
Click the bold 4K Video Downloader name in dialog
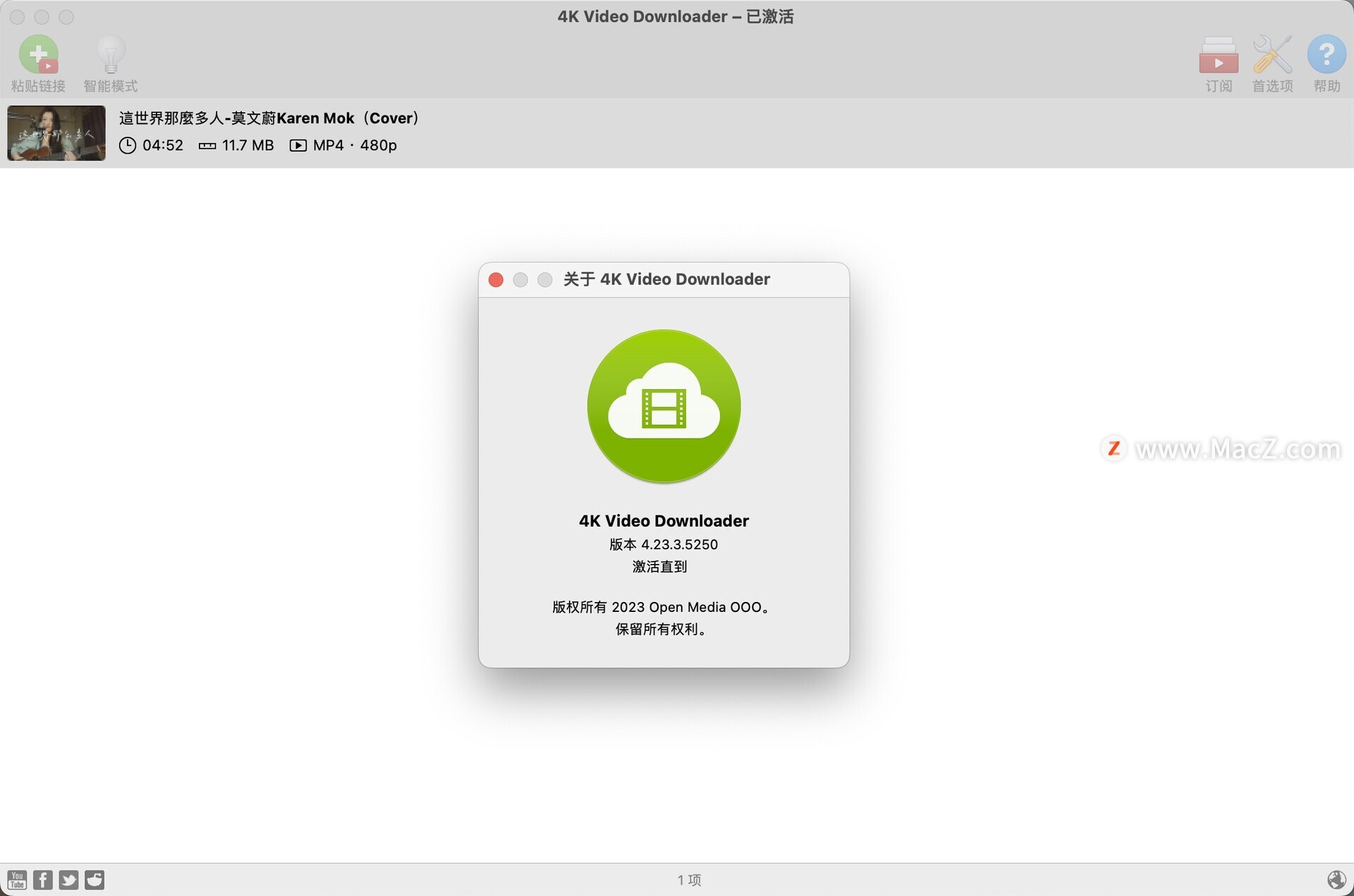pyautogui.click(x=664, y=521)
